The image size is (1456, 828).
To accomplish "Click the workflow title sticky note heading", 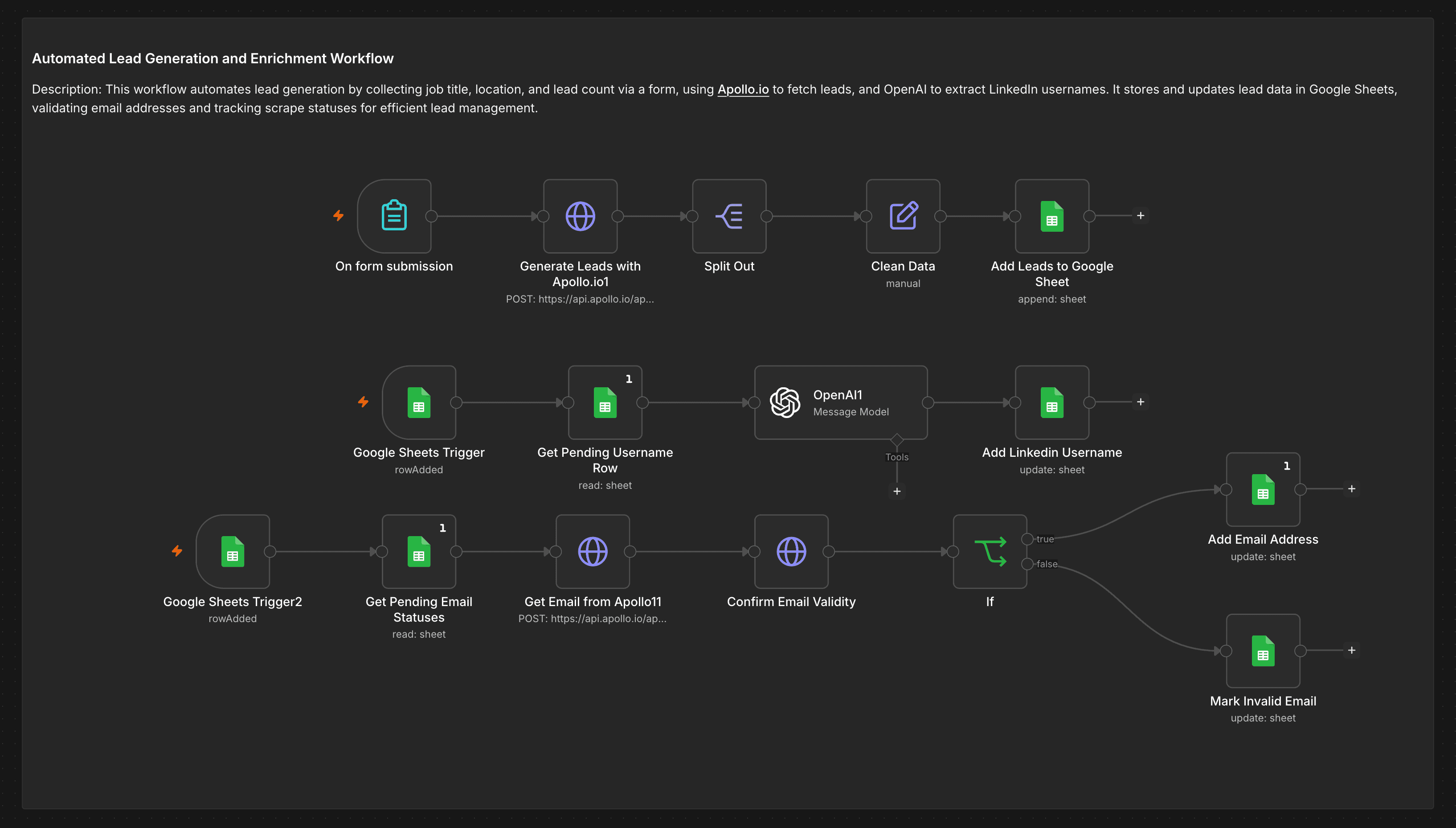I will (213, 58).
